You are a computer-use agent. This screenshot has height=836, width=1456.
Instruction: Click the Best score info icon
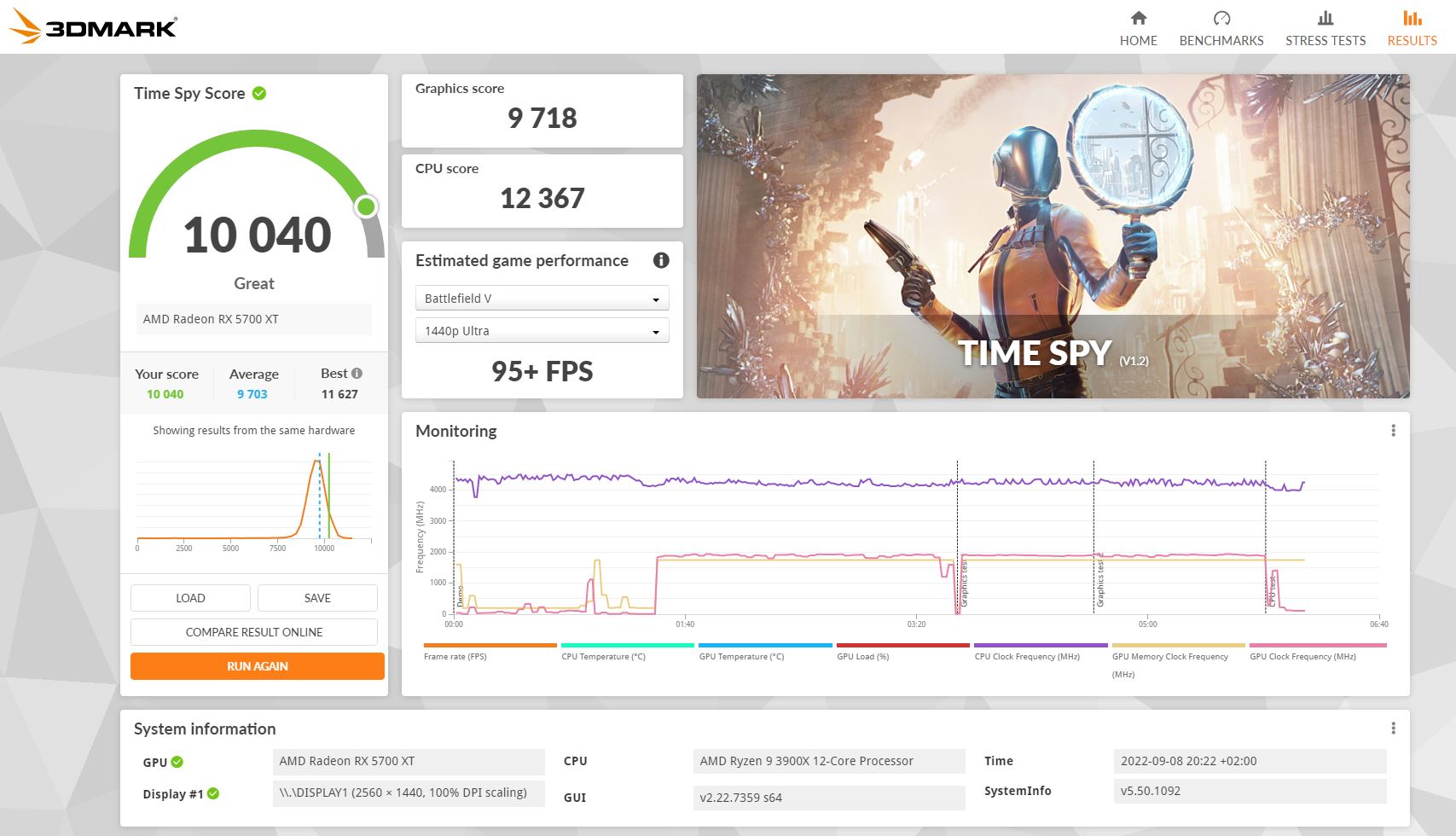[357, 373]
